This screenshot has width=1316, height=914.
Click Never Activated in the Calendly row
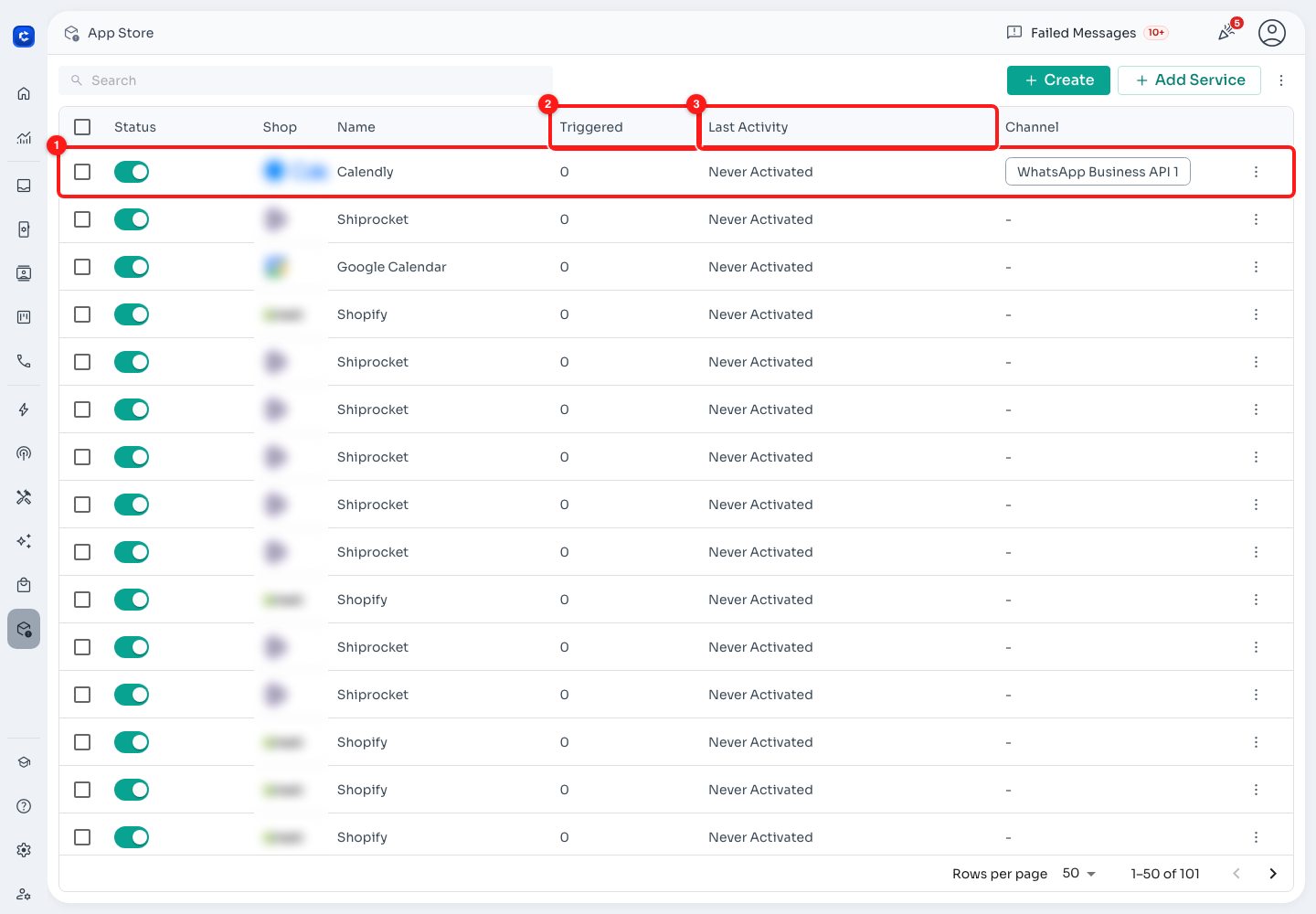coord(760,172)
